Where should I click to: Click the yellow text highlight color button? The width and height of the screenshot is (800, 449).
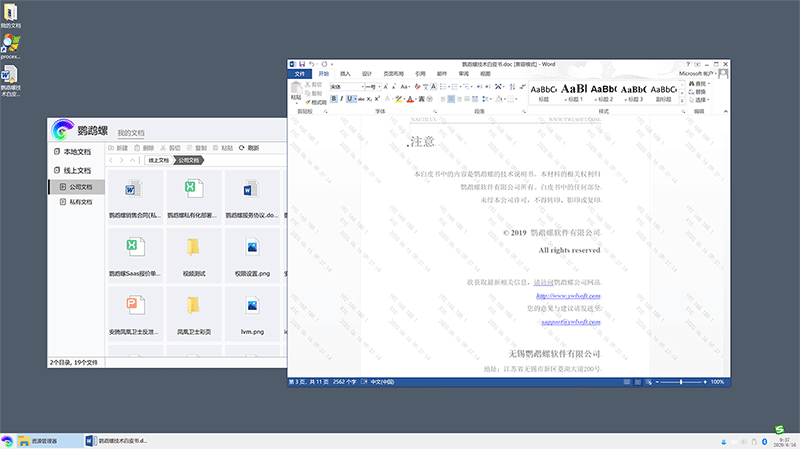tap(398, 99)
